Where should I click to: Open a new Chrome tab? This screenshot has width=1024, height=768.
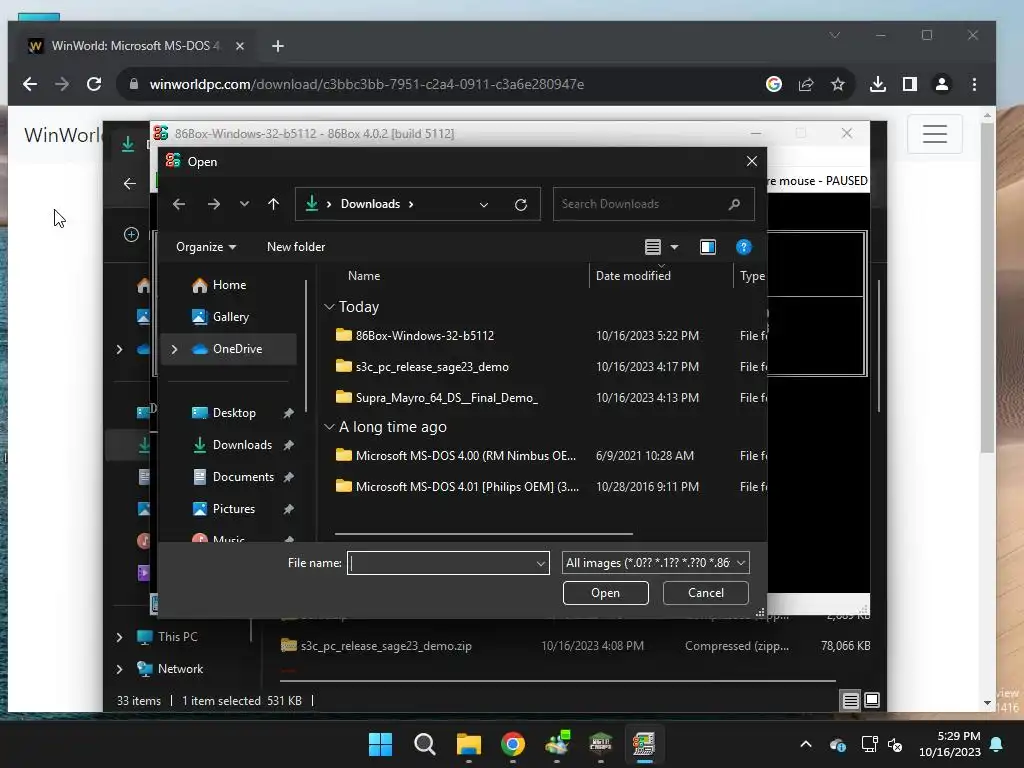click(278, 46)
